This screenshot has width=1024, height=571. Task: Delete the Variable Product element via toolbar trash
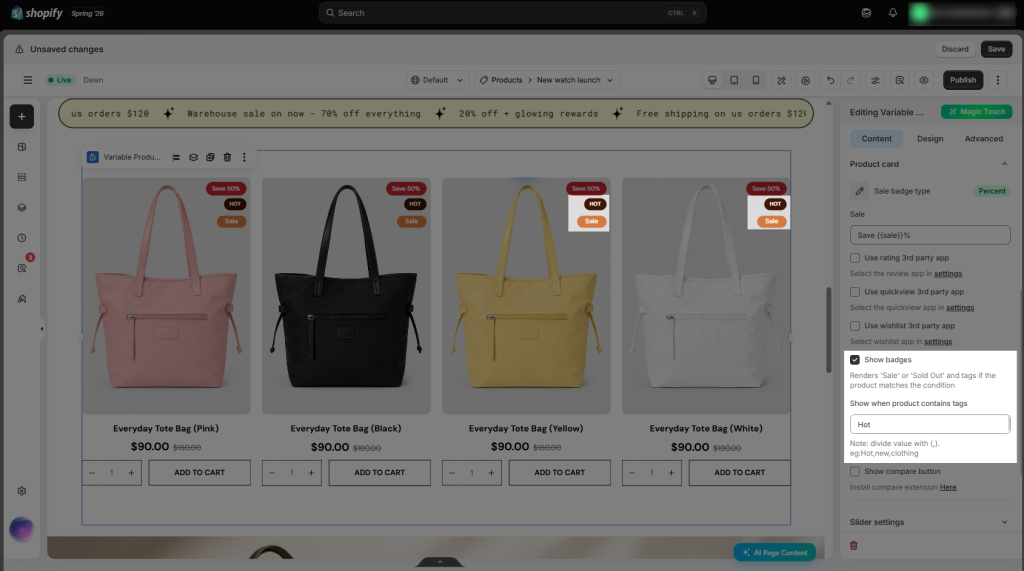click(227, 157)
